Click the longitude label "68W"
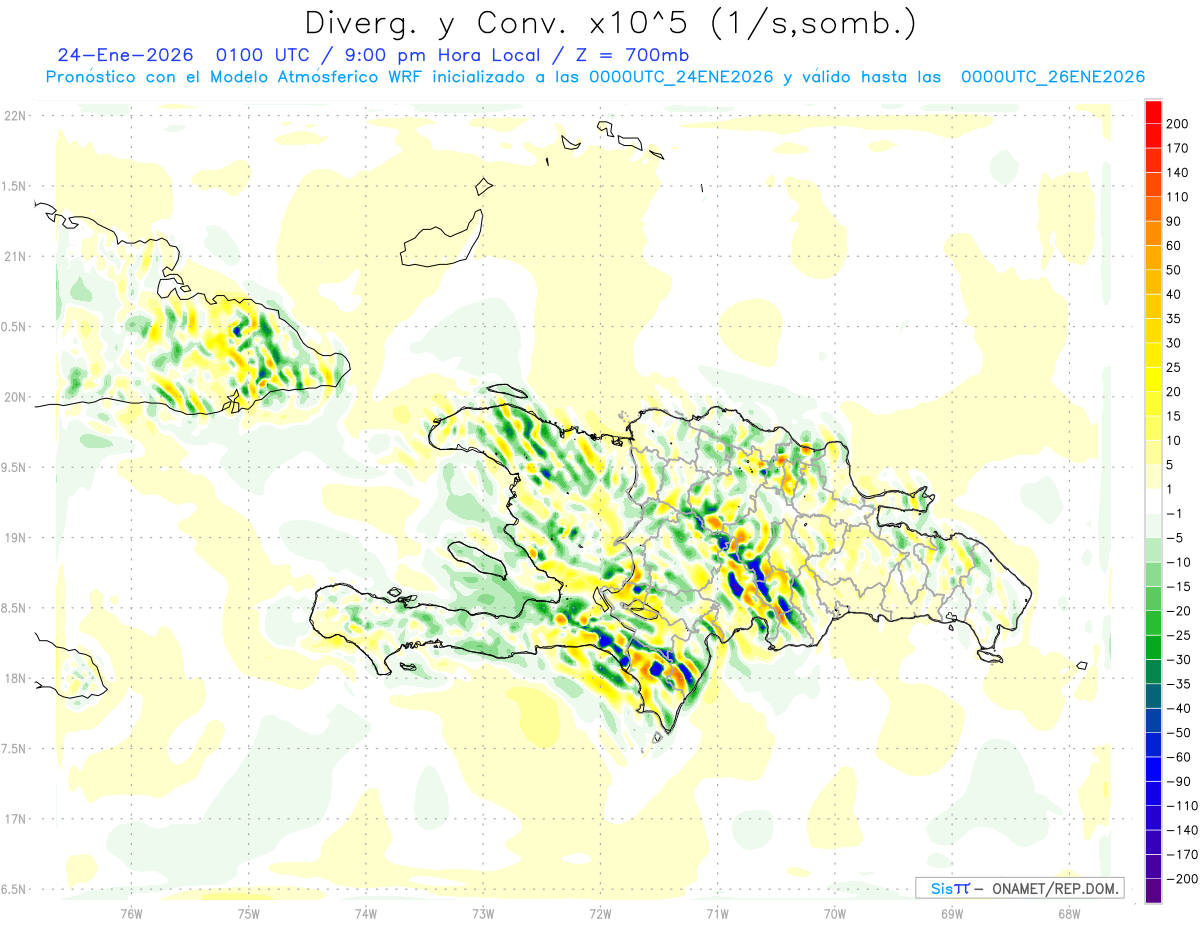 pyautogui.click(x=1069, y=914)
